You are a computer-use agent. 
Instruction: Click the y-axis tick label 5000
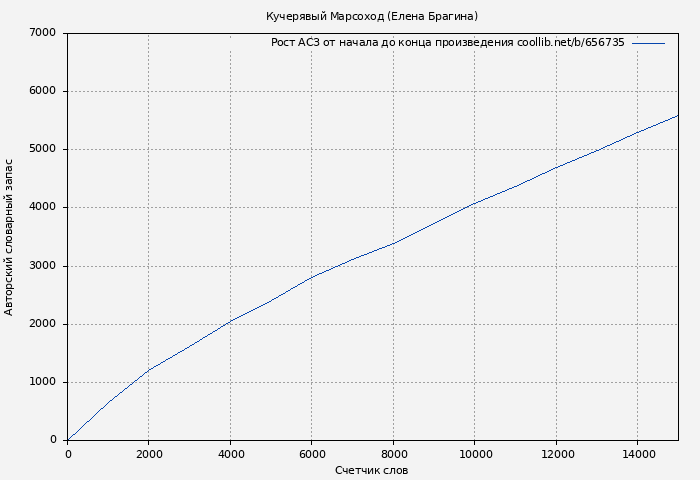(43, 149)
